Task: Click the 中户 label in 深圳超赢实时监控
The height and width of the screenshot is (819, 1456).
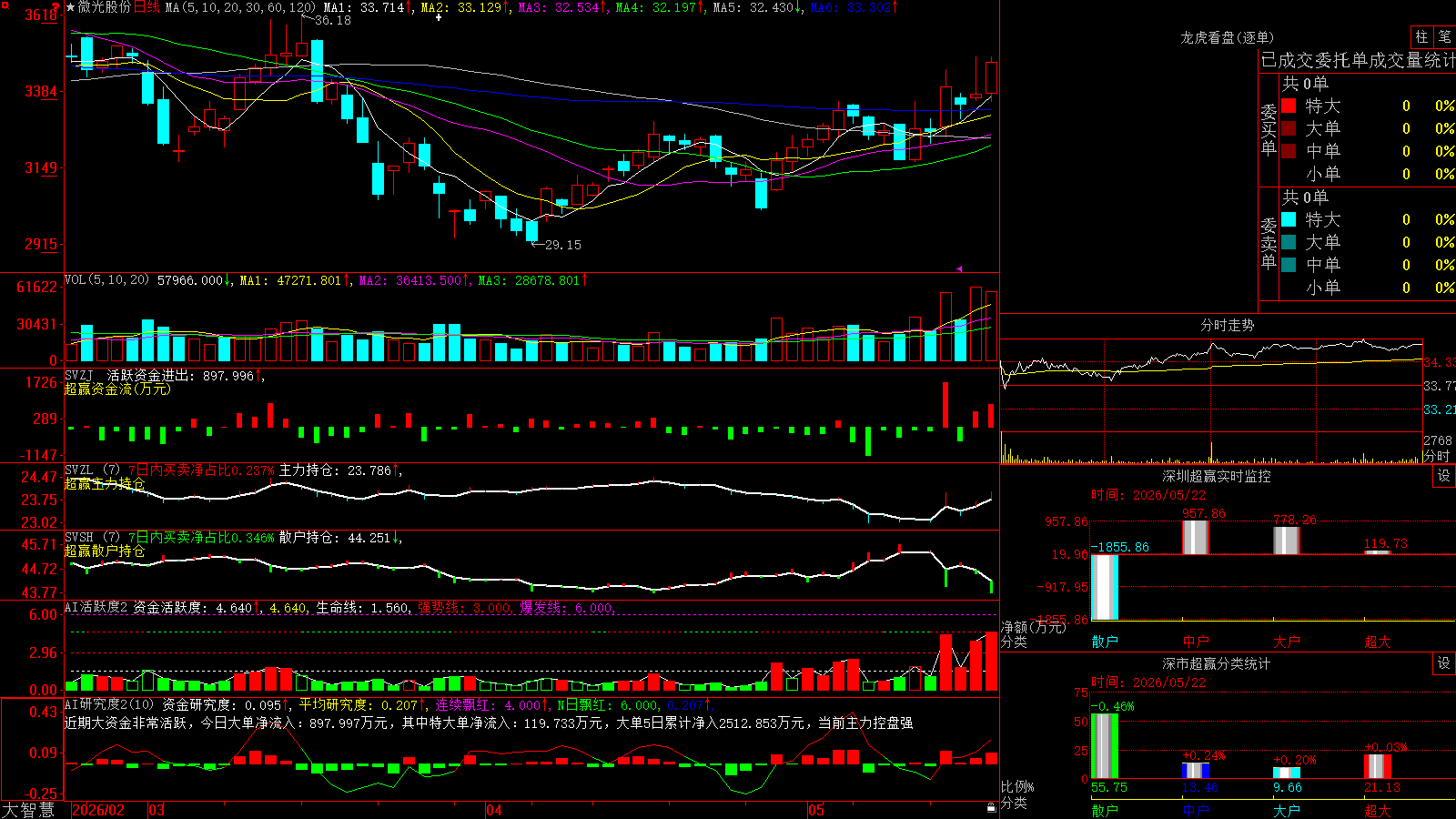Action: click(x=1196, y=642)
